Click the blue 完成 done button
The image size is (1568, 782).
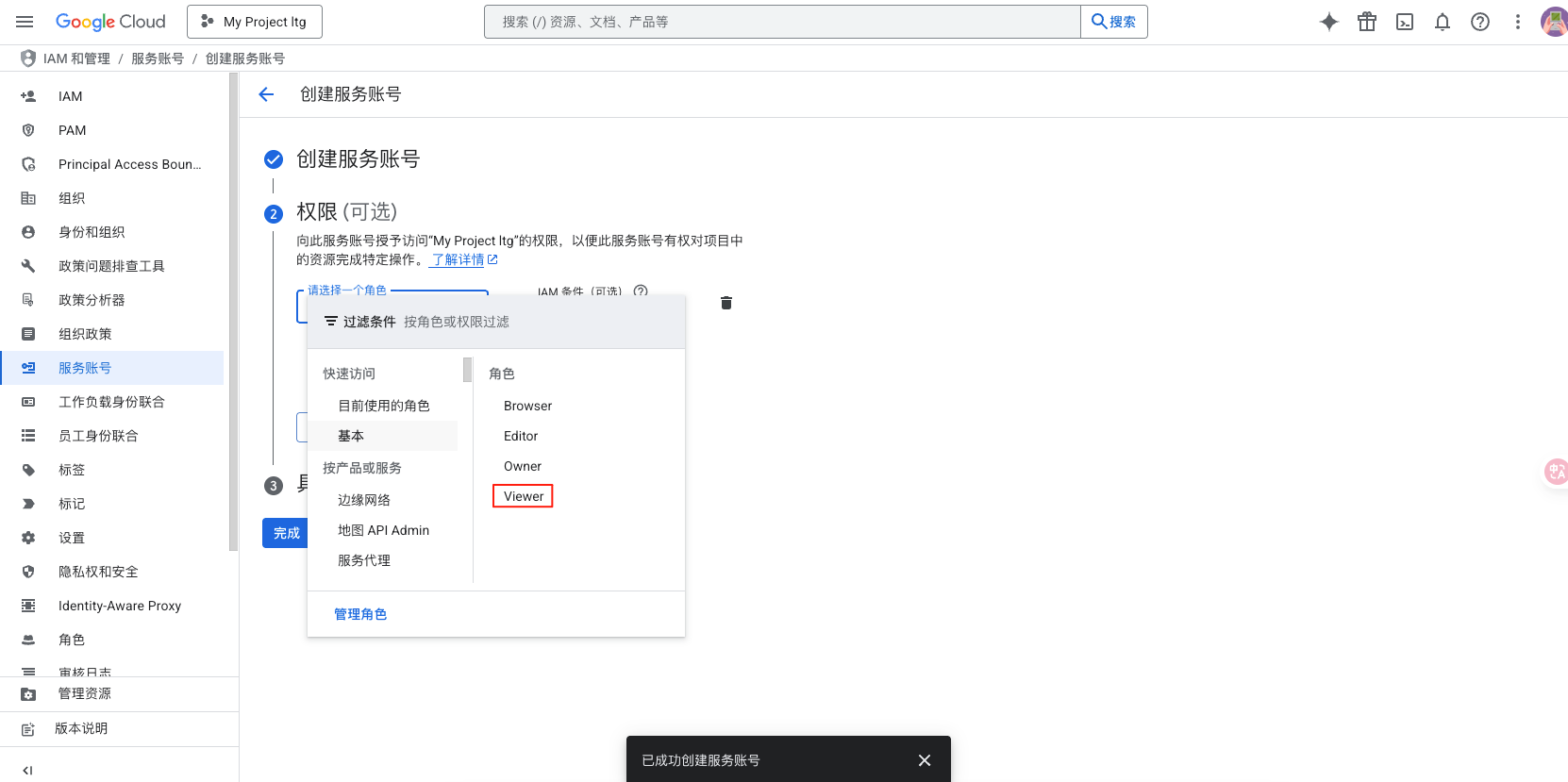[285, 533]
